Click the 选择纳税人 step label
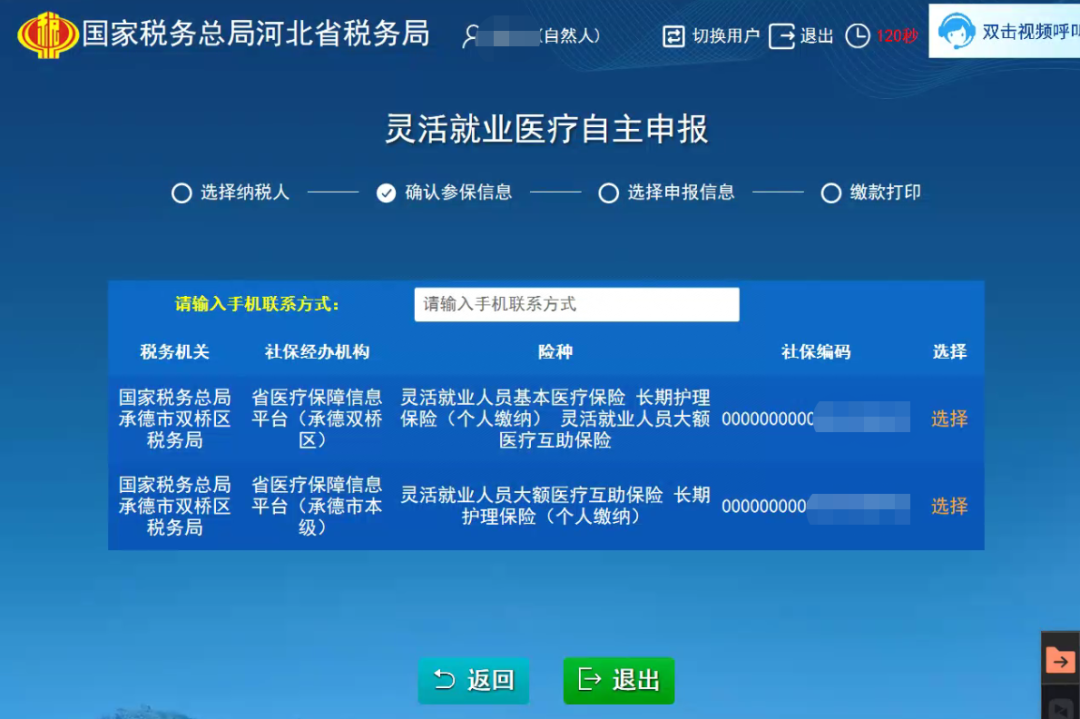 coord(245,192)
